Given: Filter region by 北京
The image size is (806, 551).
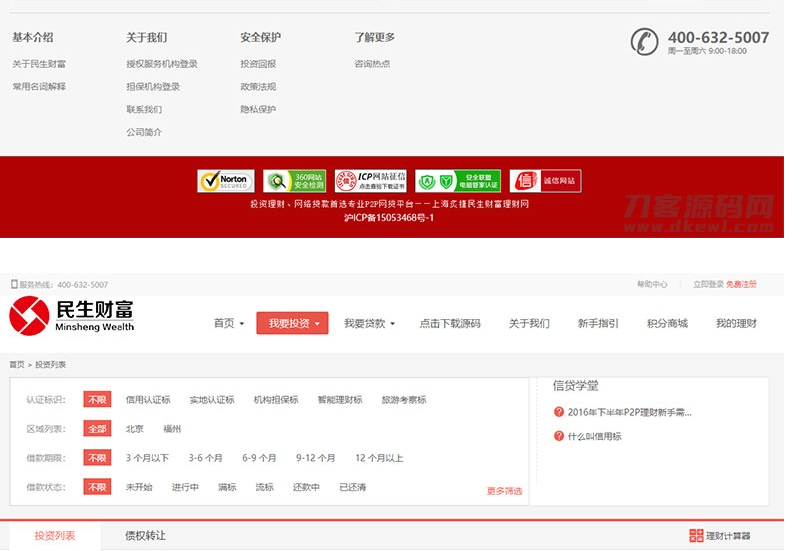Looking at the screenshot, I should click(135, 429).
